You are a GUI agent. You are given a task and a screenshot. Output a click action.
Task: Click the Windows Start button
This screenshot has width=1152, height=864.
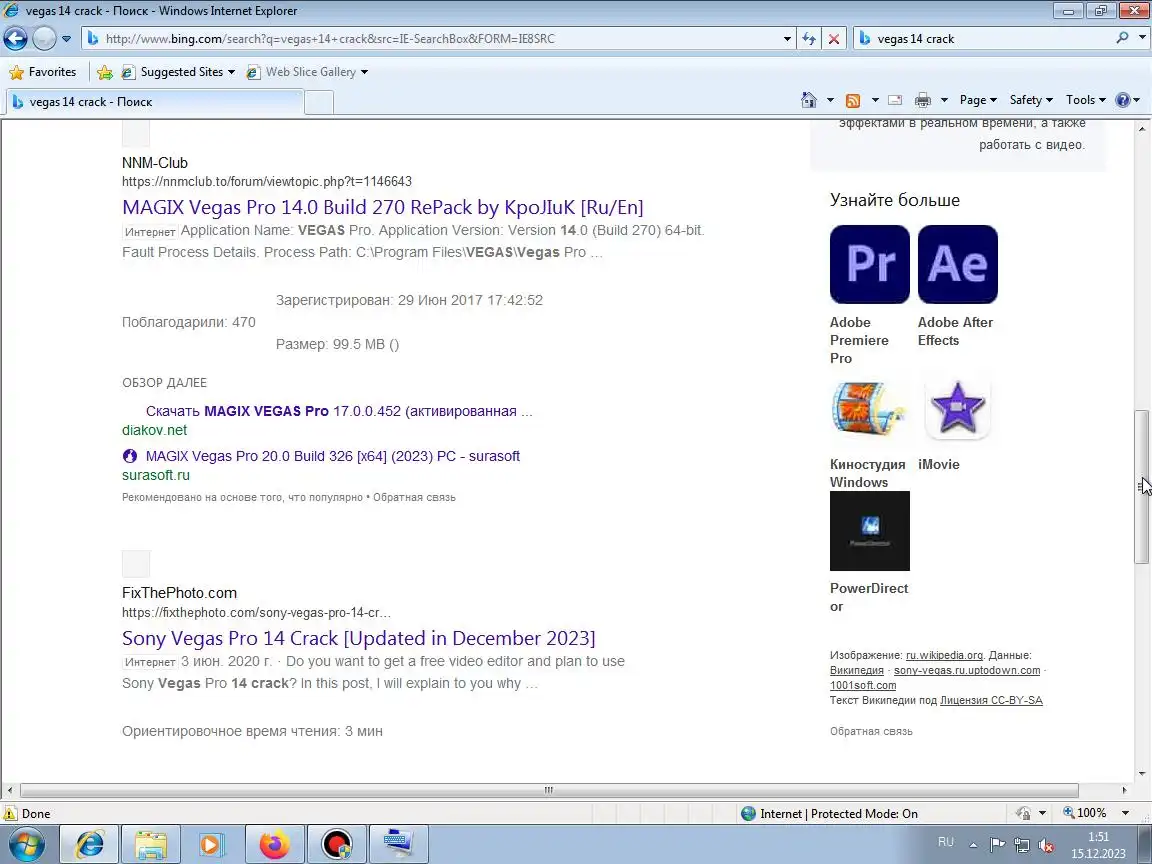point(26,844)
